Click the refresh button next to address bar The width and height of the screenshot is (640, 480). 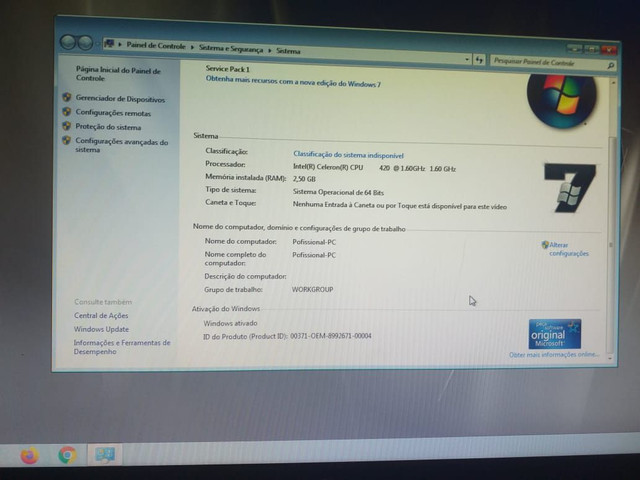(479, 60)
